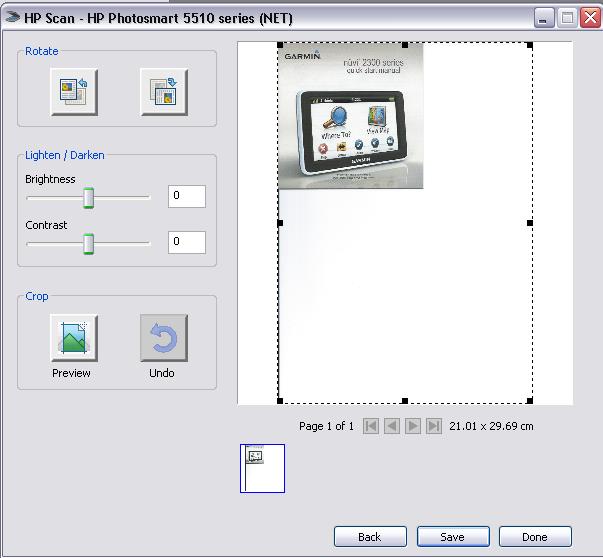This screenshot has height=558, width=603.
Task: Select the page 1 thumbnail
Action: [262, 468]
